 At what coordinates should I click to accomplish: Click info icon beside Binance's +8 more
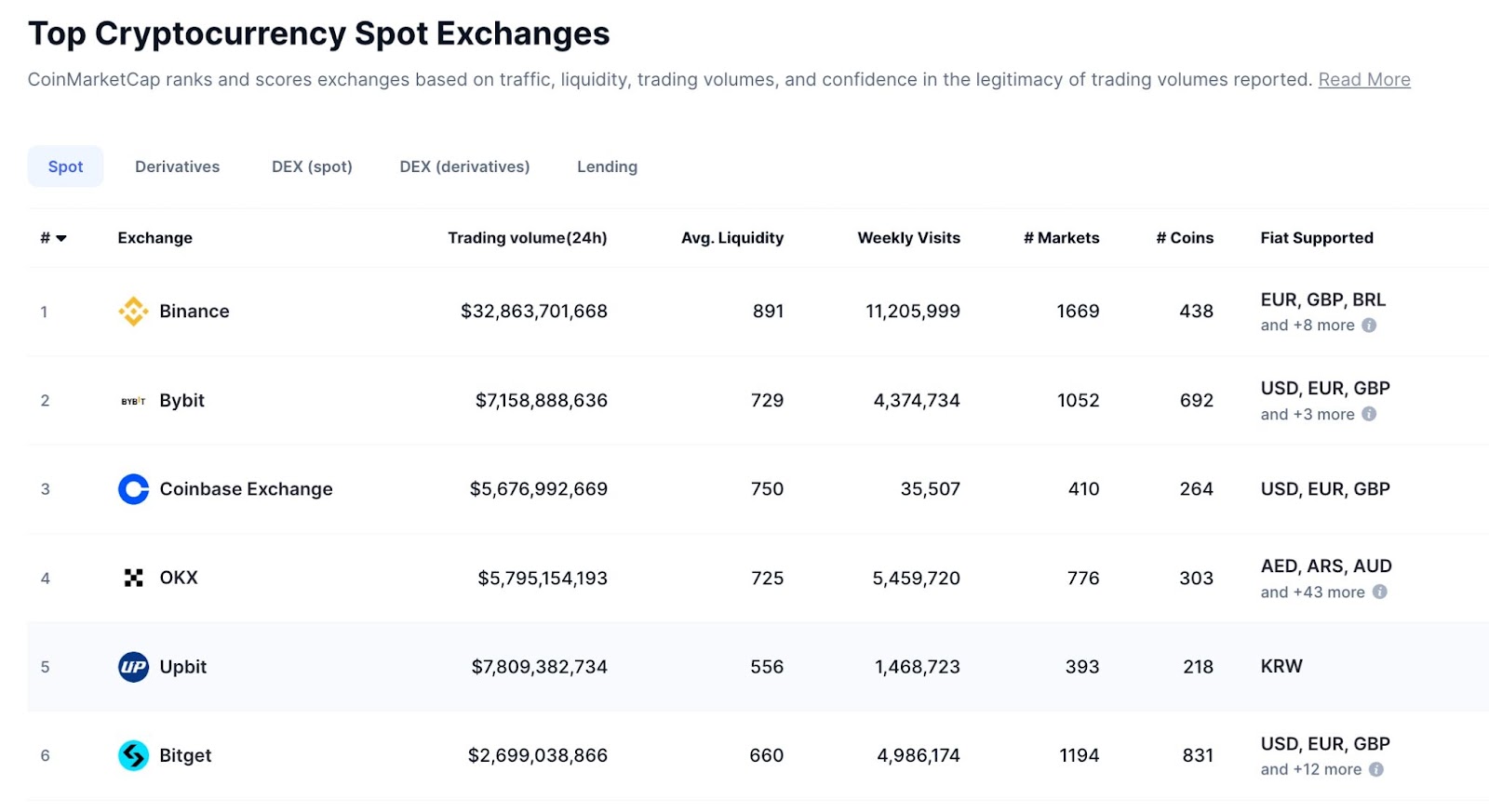coord(1369,326)
